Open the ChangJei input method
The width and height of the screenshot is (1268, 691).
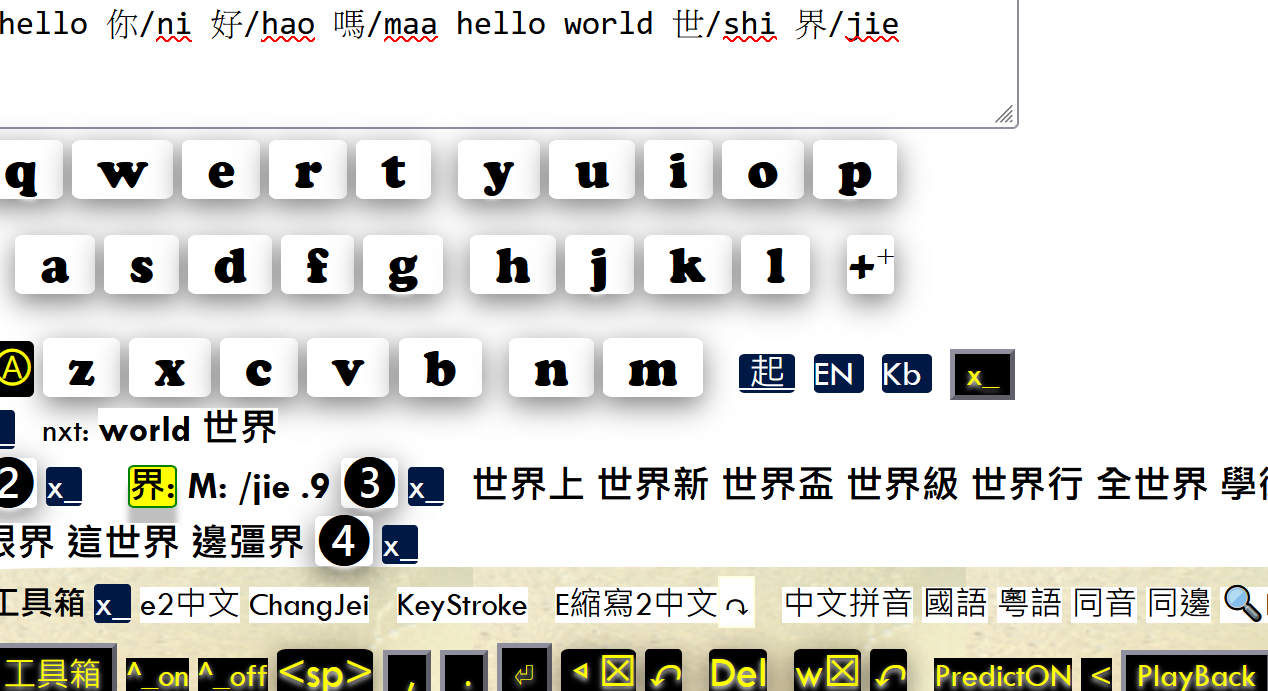point(309,604)
